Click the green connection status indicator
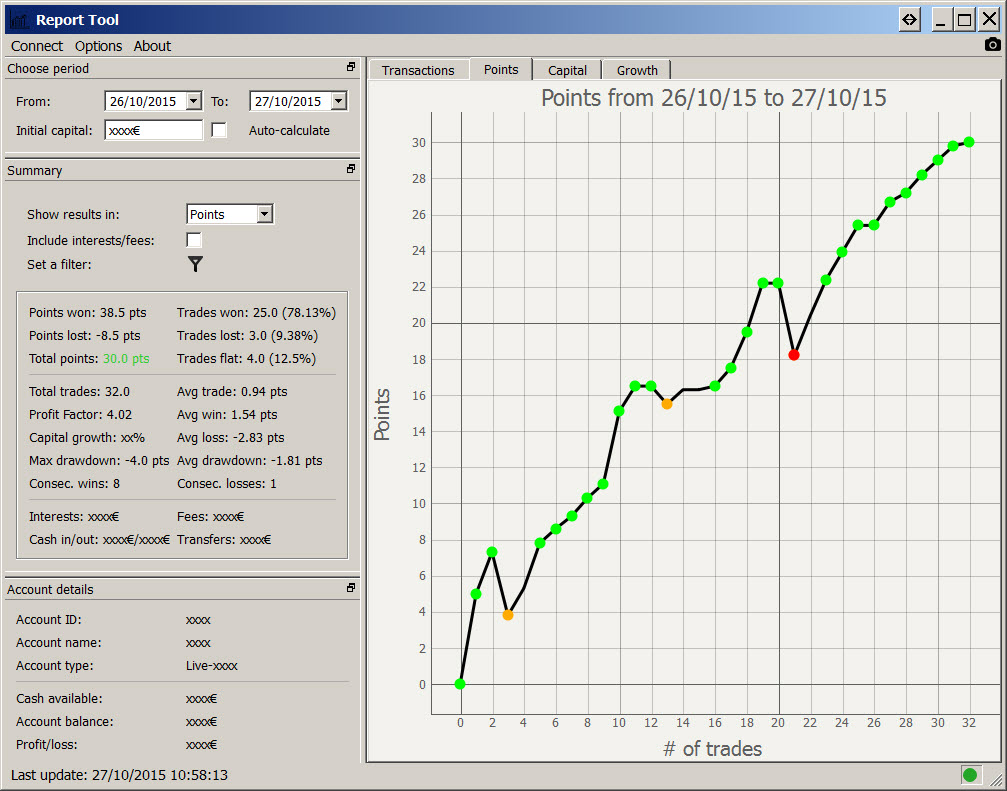Image resolution: width=1007 pixels, height=791 pixels. click(x=969, y=774)
